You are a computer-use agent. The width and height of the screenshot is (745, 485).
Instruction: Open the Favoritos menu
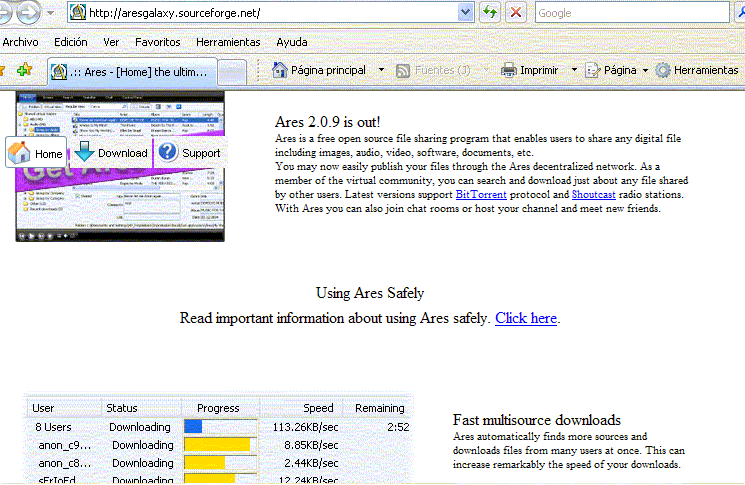[x=158, y=42]
